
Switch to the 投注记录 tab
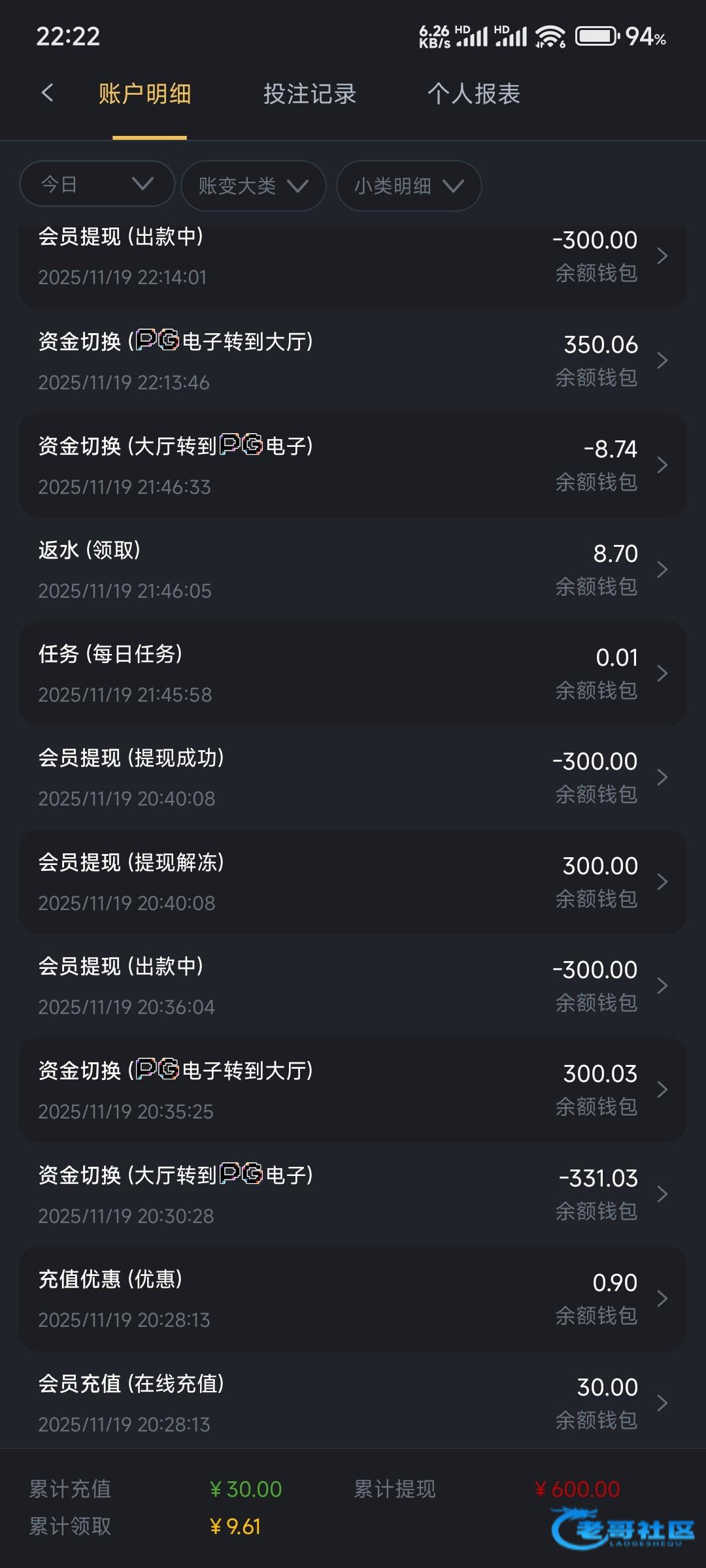(x=309, y=94)
